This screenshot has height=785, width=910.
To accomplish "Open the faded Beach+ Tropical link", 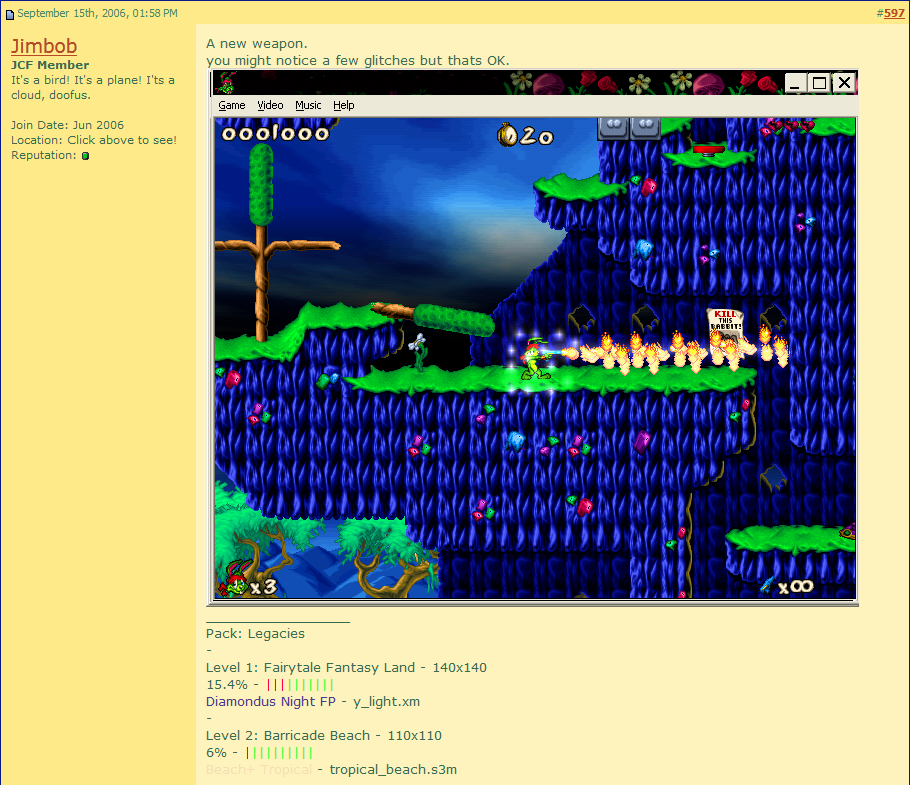I will [259, 769].
